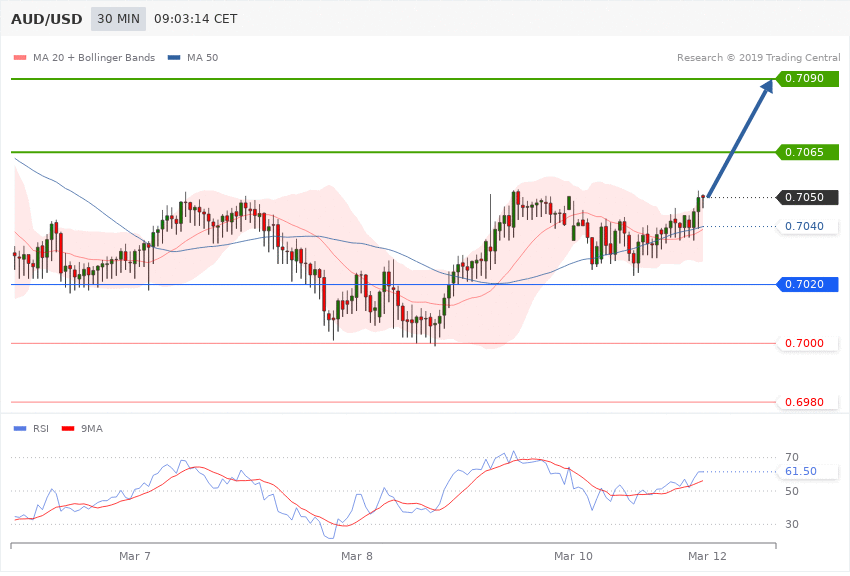Viewport: 850px width, 576px height.
Task: Click the 0.7050 current price tag
Action: [808, 197]
